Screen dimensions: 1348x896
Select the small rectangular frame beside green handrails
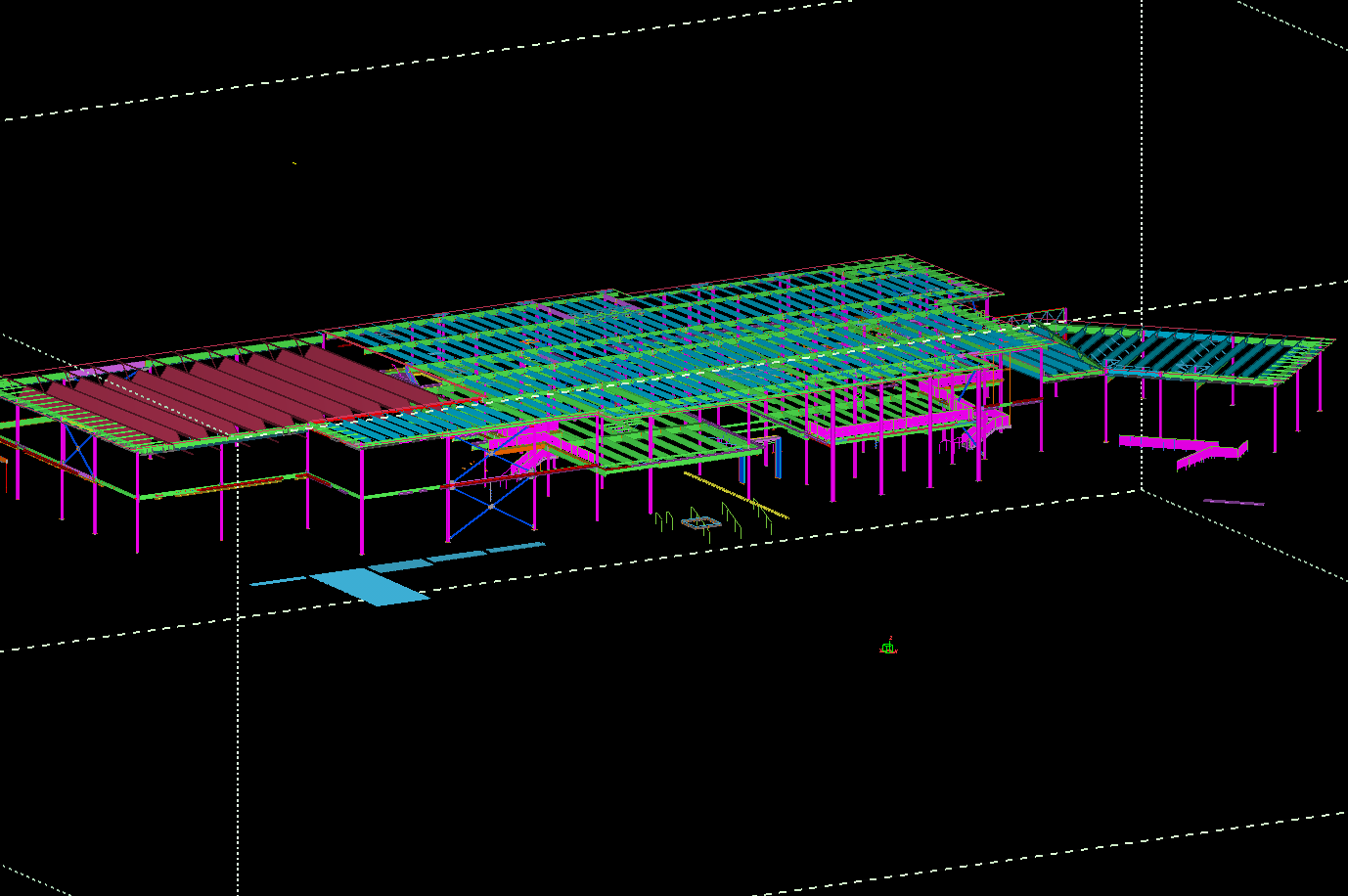pos(700,523)
